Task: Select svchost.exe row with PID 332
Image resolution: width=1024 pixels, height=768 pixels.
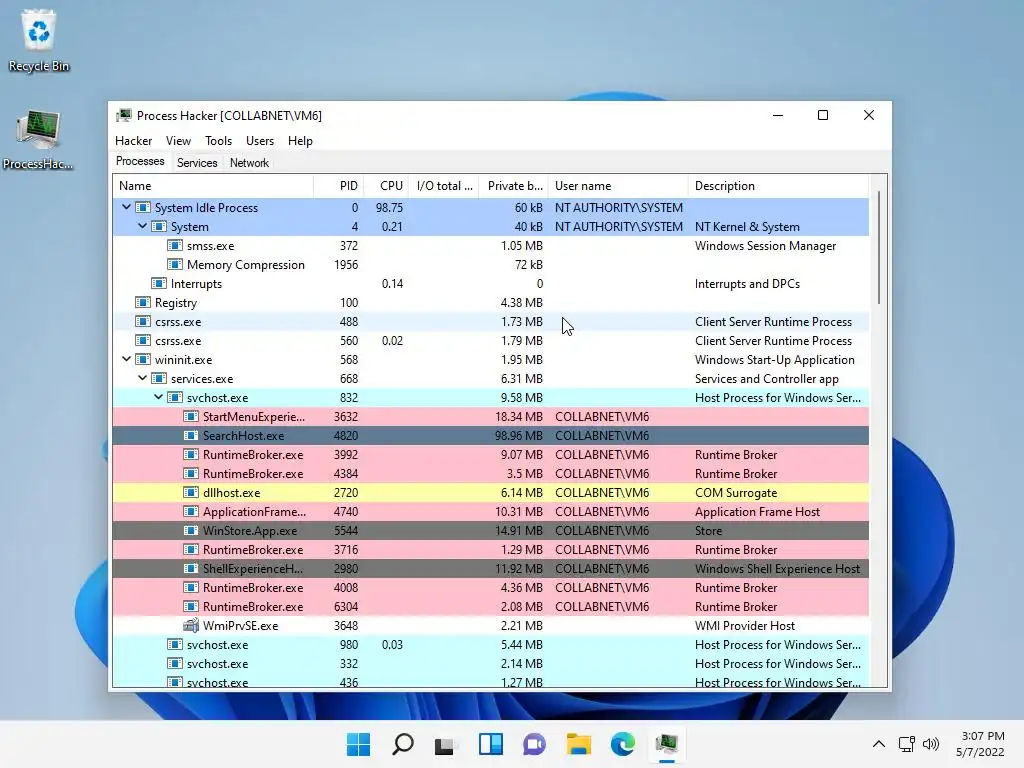Action: tap(490, 663)
